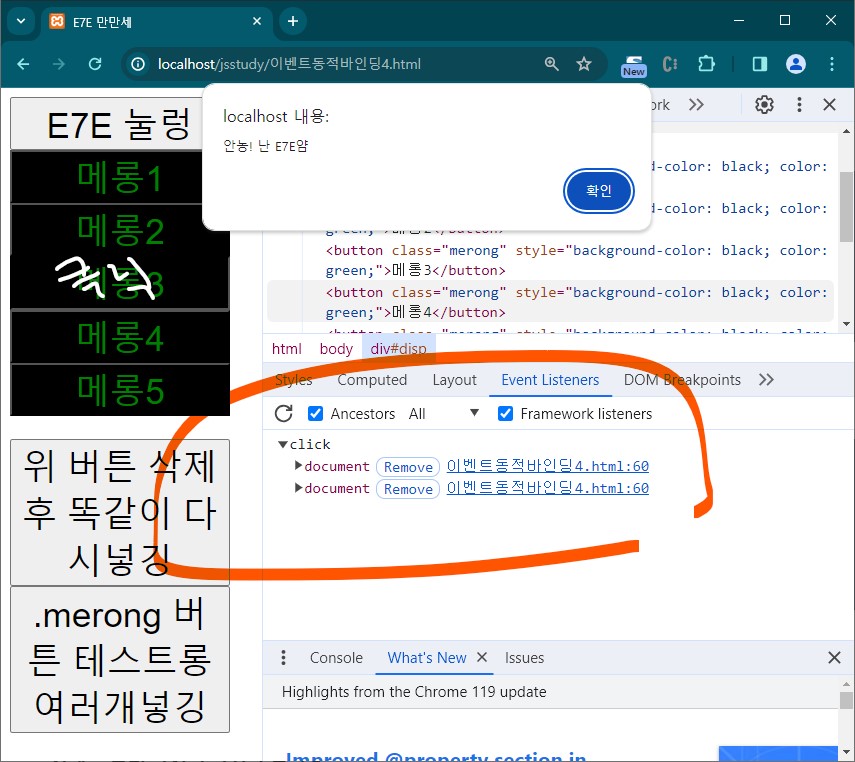Toggle the browser side panel icon
This screenshot has height=762, width=855.
(760, 64)
